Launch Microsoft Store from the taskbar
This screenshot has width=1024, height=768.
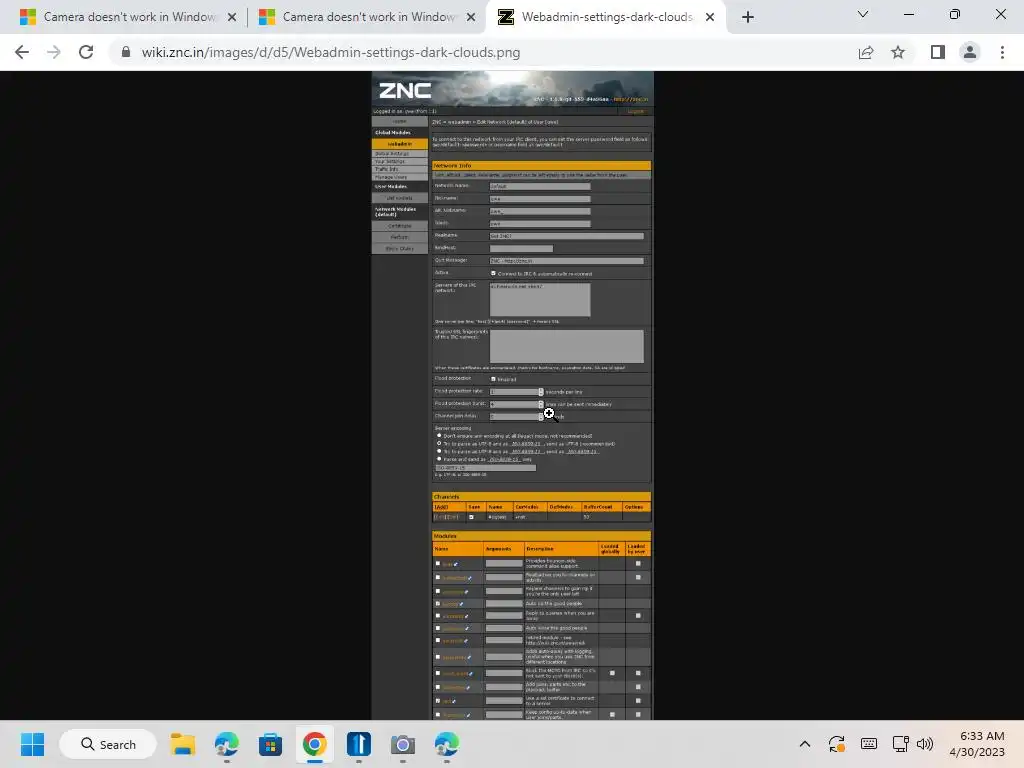point(270,744)
